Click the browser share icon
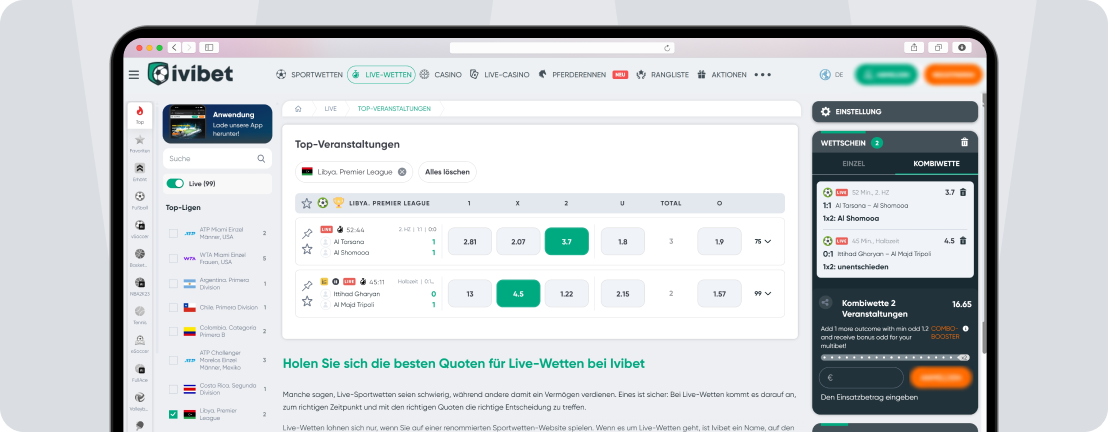The height and width of the screenshot is (432, 1108). (914, 47)
